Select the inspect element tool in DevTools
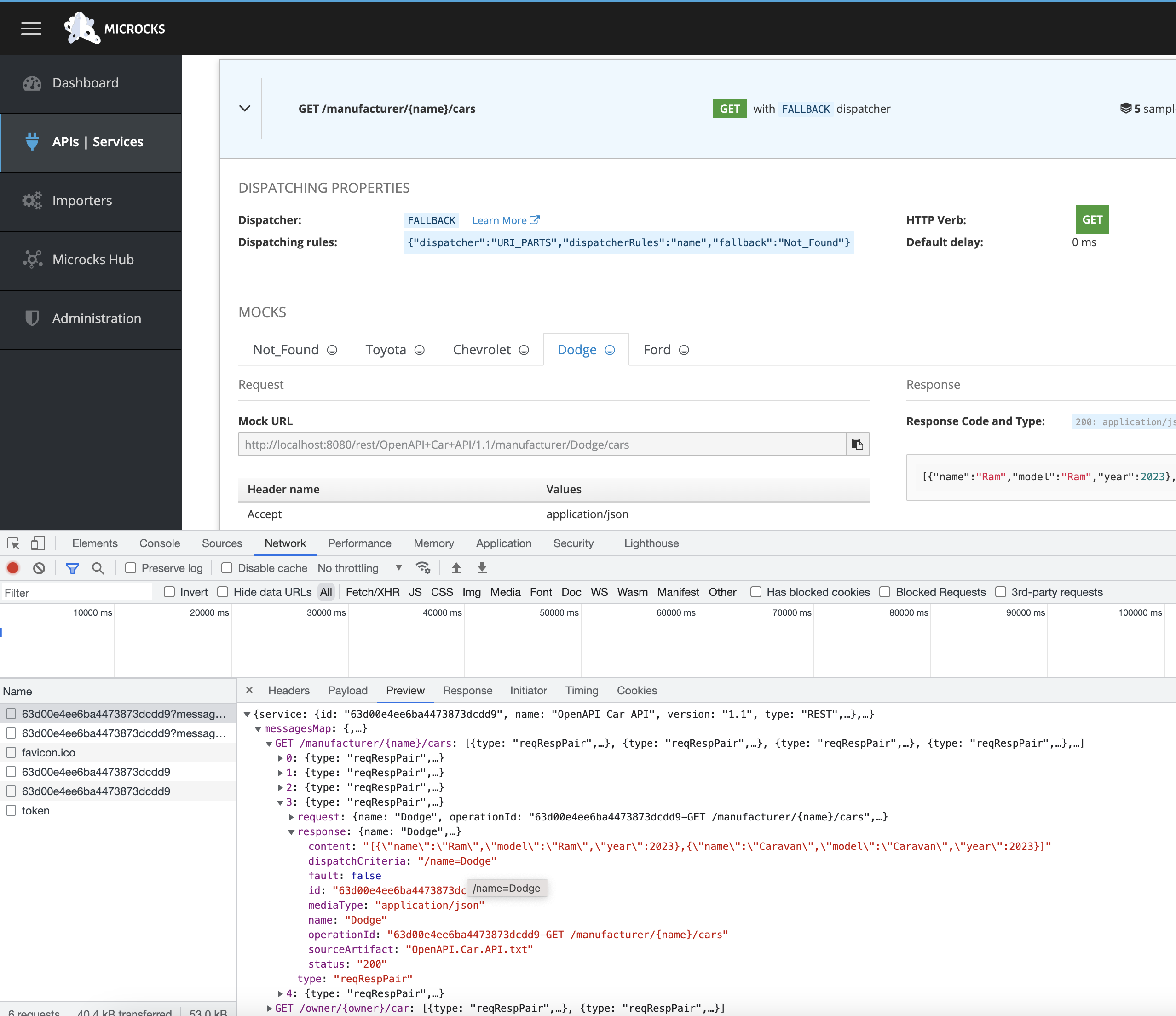 pyautogui.click(x=12, y=543)
